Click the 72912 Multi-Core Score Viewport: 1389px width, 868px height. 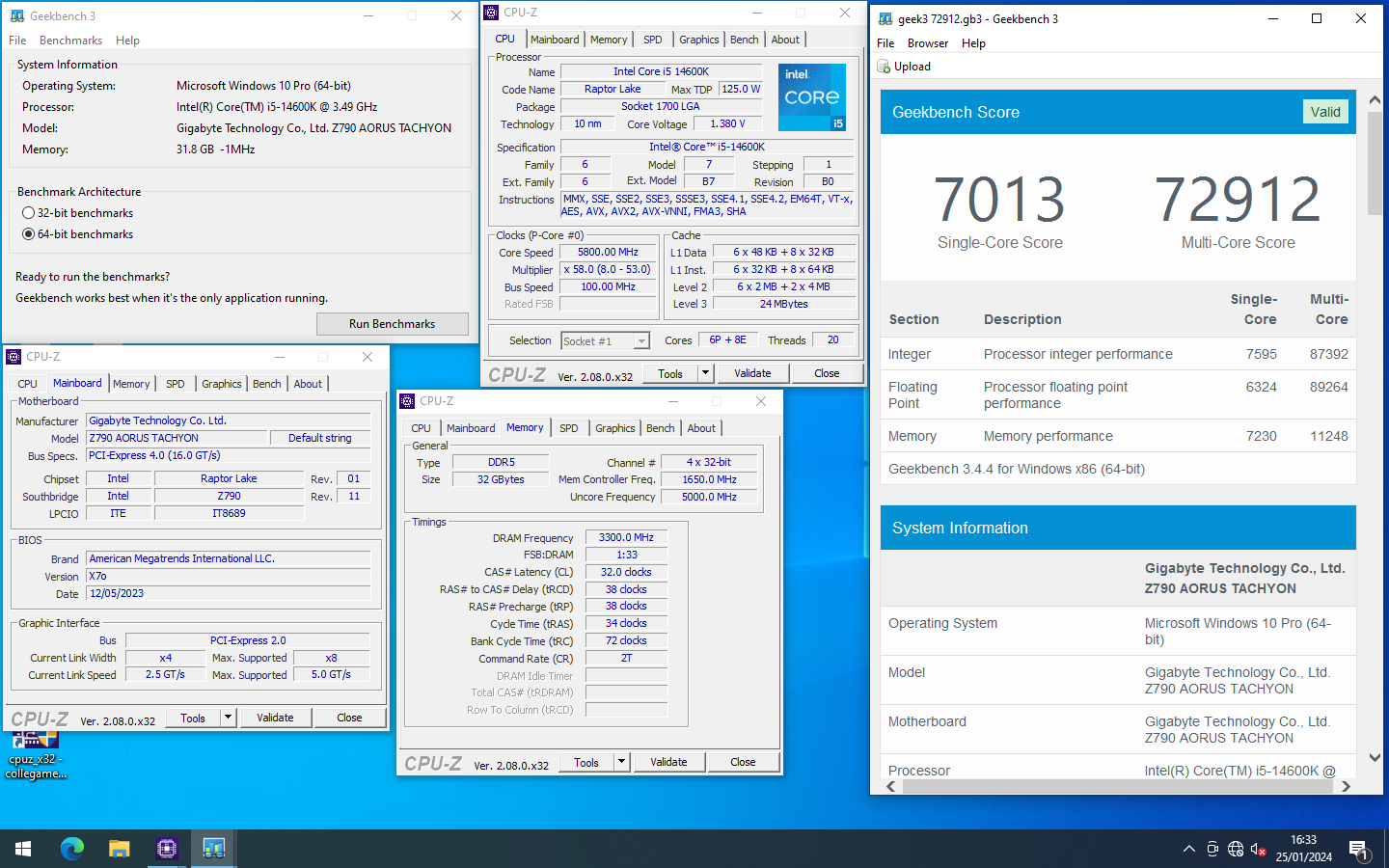(x=1238, y=200)
